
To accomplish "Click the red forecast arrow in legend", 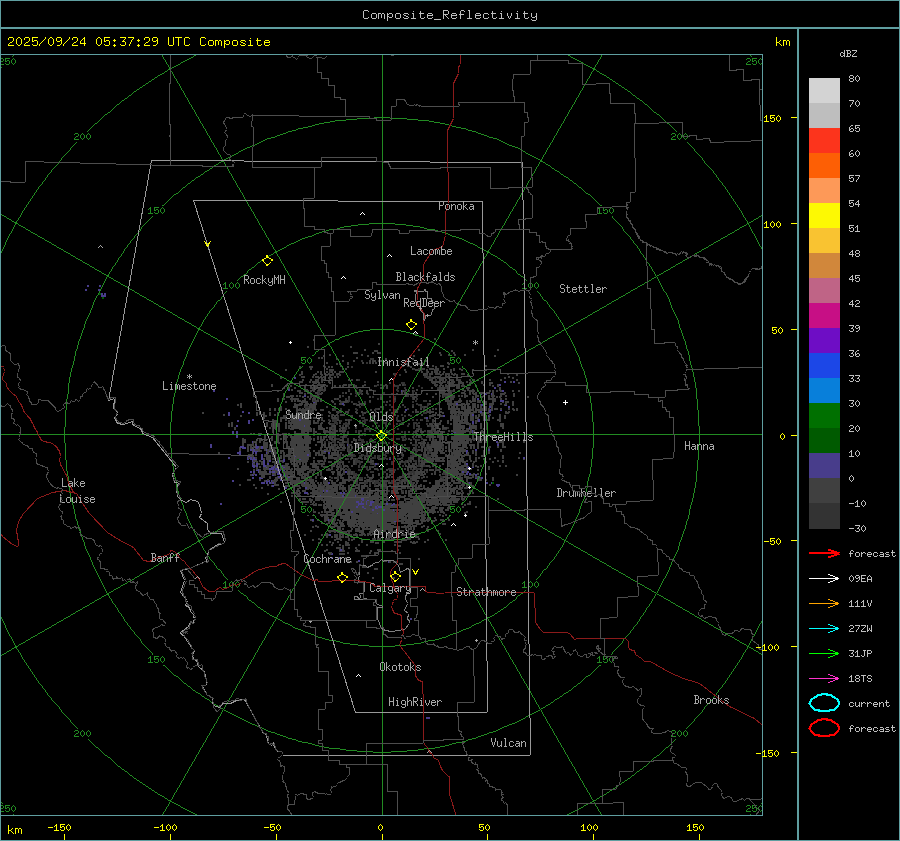I will [x=824, y=554].
